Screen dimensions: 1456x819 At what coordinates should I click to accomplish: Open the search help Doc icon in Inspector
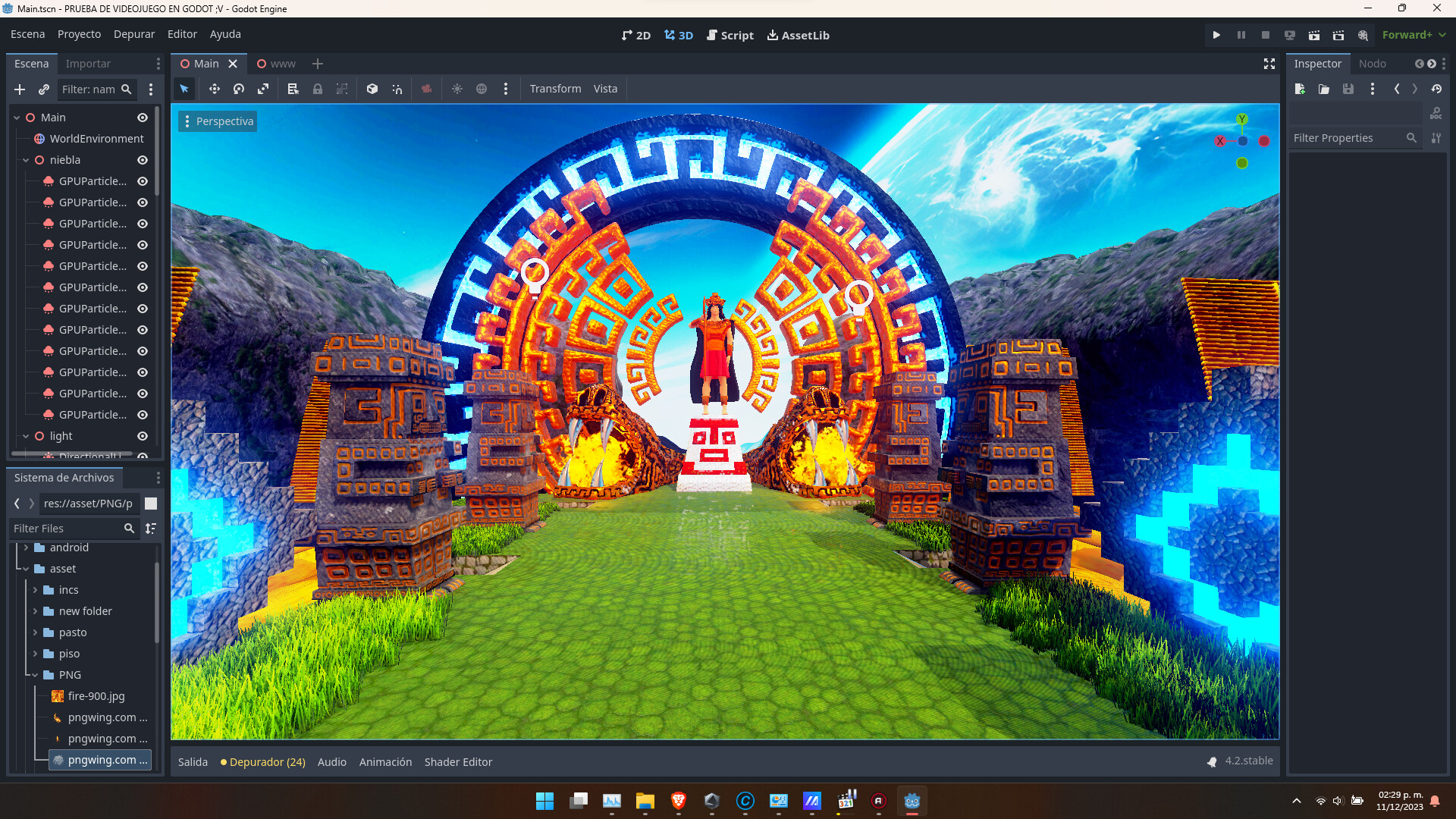click(x=1437, y=113)
